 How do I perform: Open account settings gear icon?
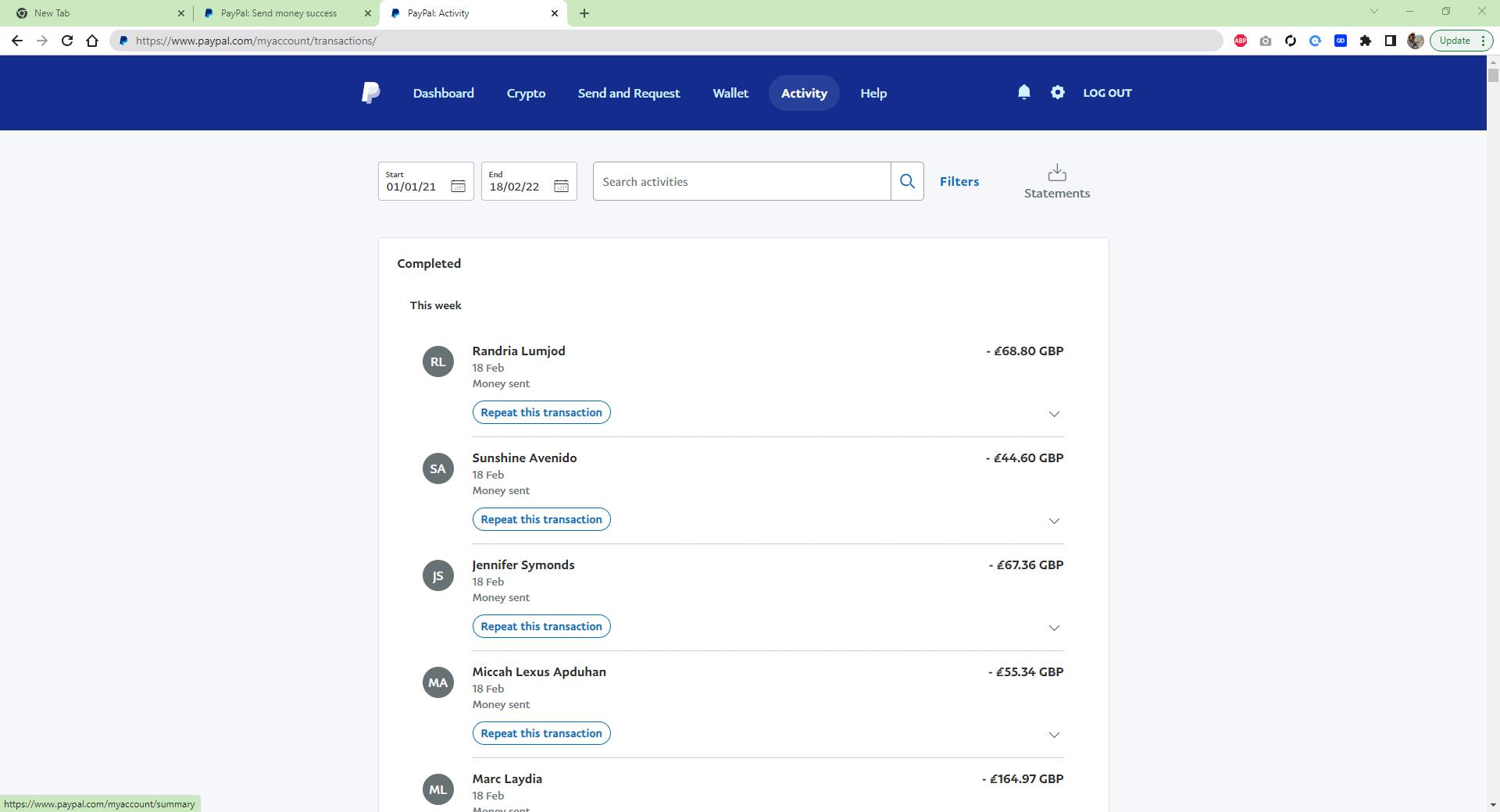click(x=1057, y=92)
